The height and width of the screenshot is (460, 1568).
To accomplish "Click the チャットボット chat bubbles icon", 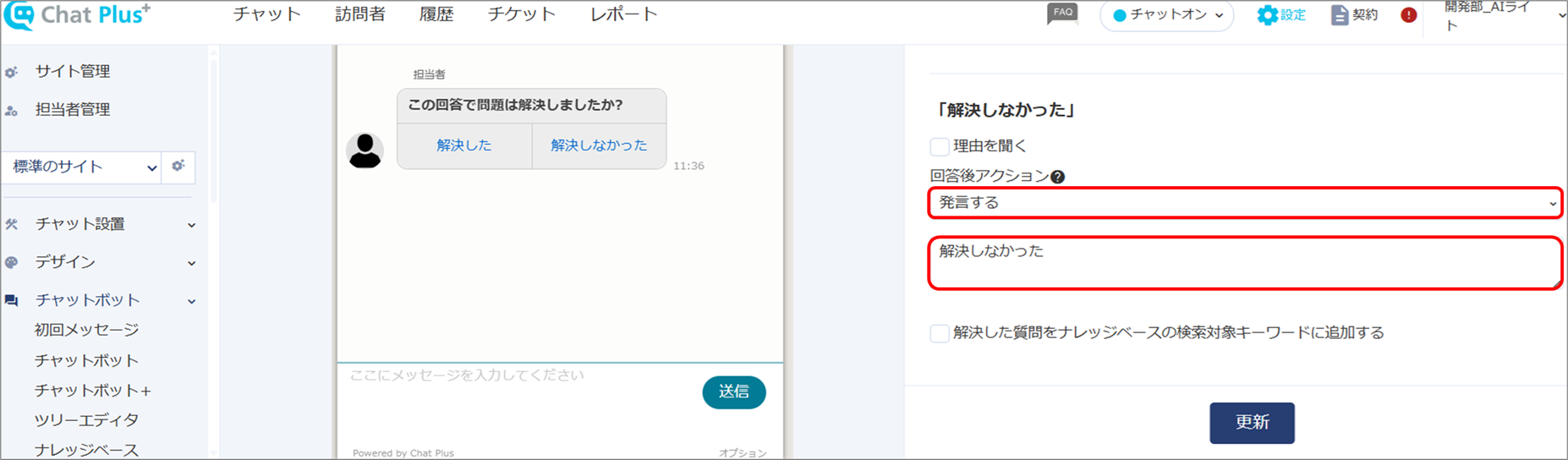I will click(11, 300).
